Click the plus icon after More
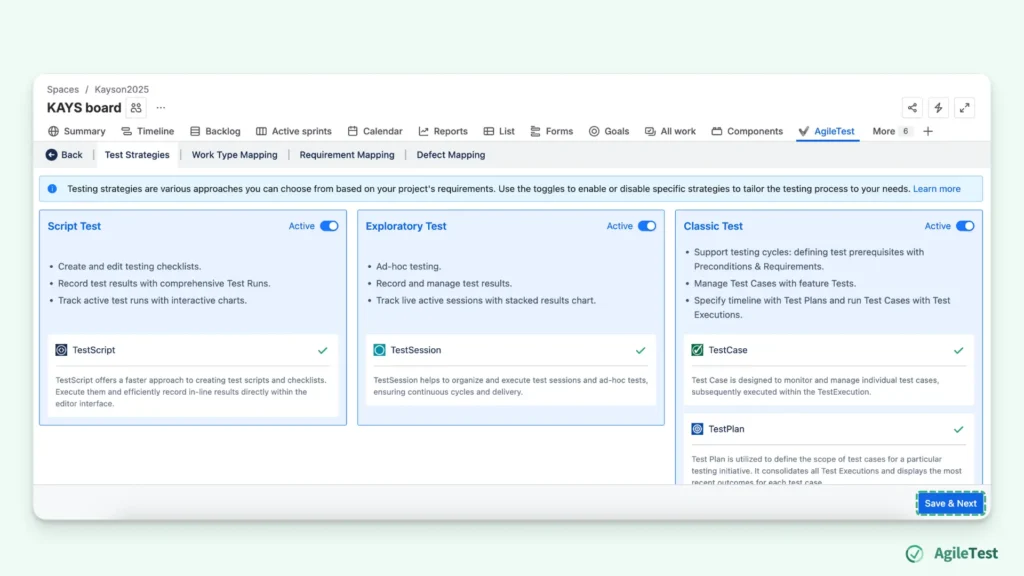This screenshot has height=576, width=1024. click(927, 131)
